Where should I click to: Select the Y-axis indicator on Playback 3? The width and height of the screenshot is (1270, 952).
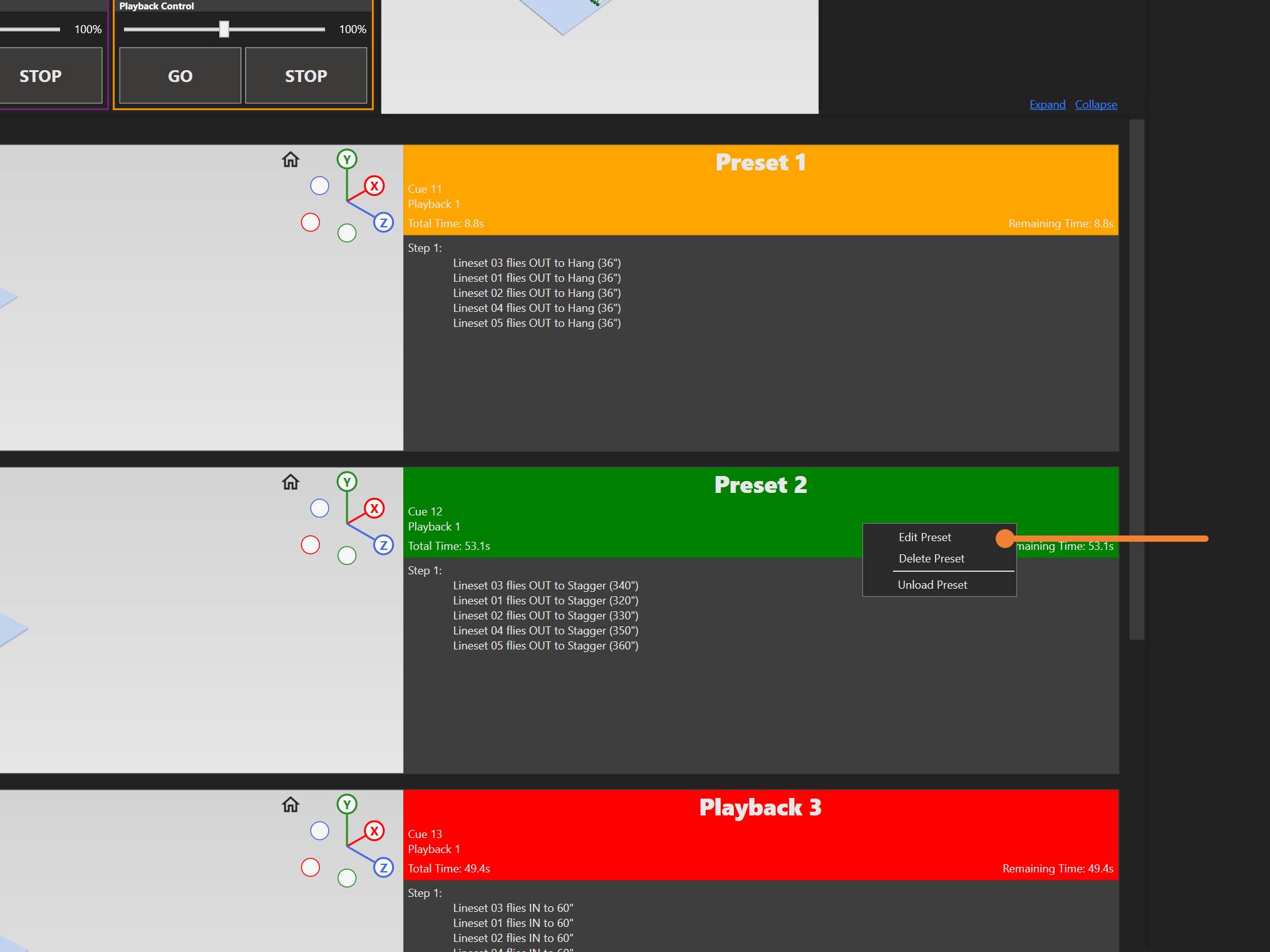(x=347, y=804)
